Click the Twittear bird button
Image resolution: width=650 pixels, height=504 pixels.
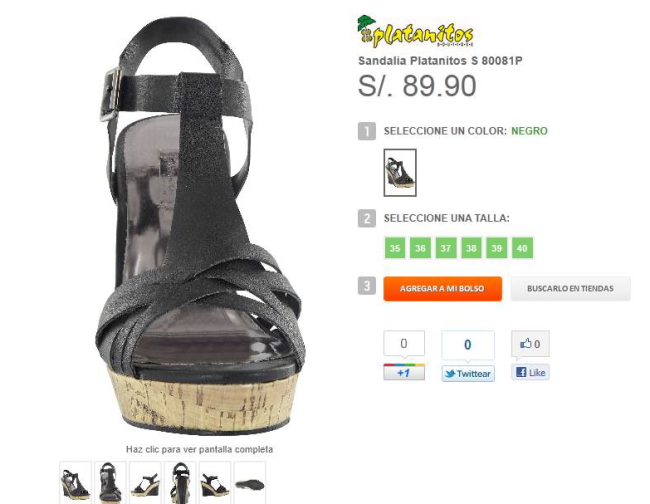pos(468,373)
